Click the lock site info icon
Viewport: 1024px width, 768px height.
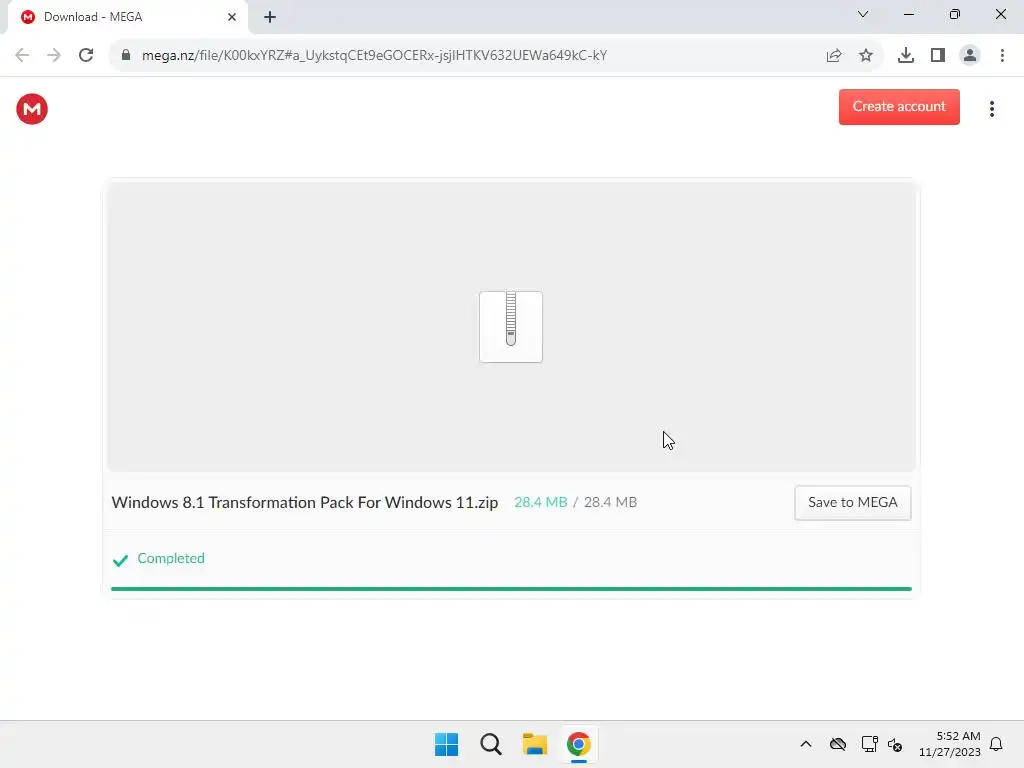pyautogui.click(x=126, y=55)
